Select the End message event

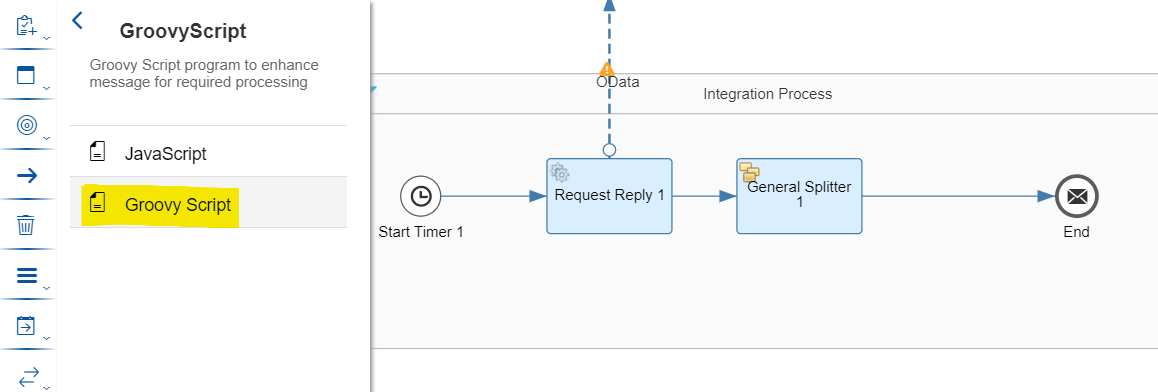pyautogui.click(x=1077, y=196)
